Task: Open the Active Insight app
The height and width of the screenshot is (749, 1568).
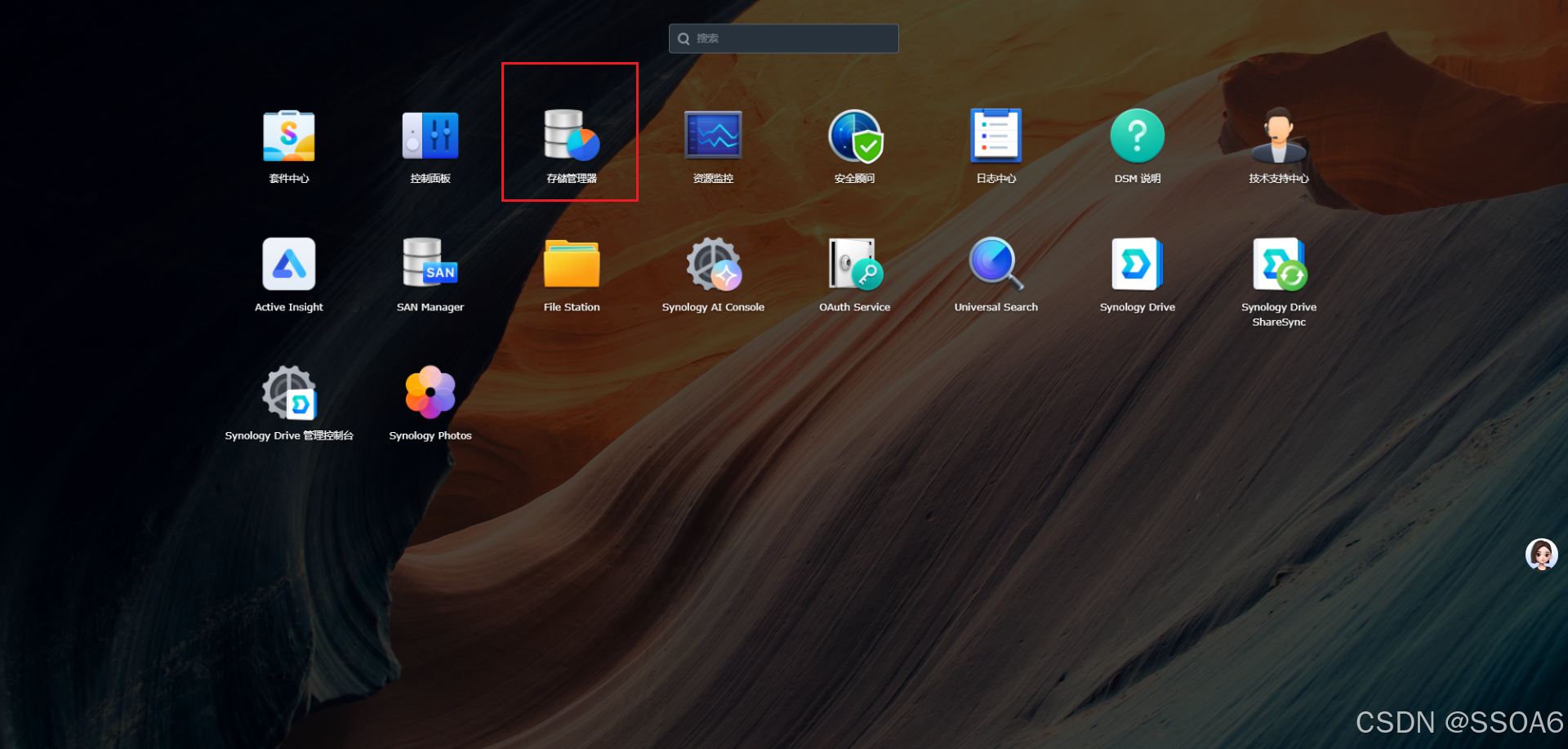Action: point(289,264)
